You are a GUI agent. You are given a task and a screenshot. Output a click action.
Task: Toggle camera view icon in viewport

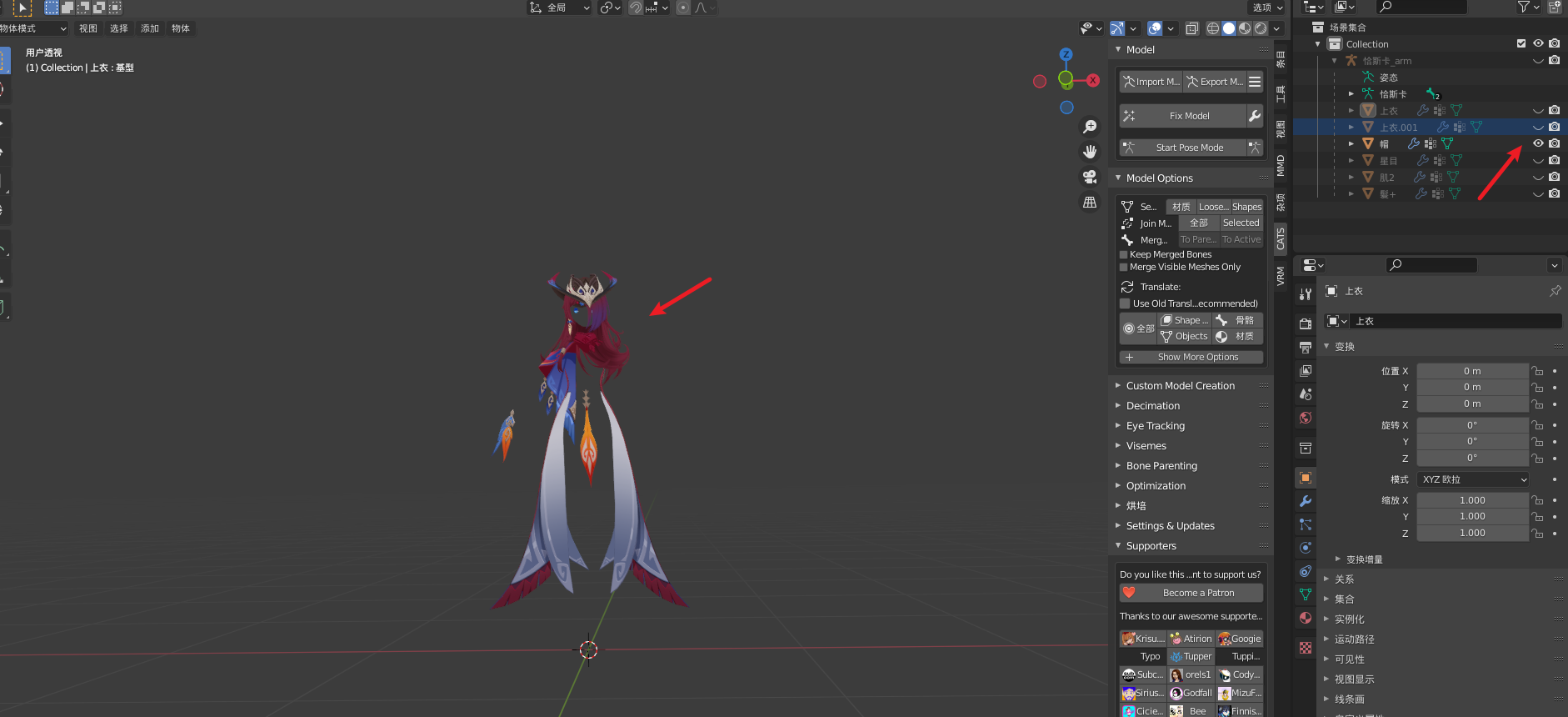coord(1089,177)
